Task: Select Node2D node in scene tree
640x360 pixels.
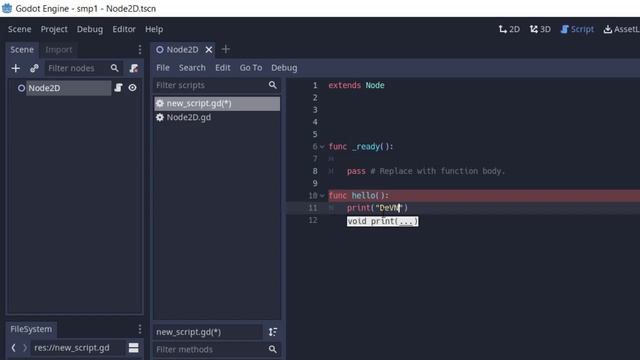Action: [69, 88]
